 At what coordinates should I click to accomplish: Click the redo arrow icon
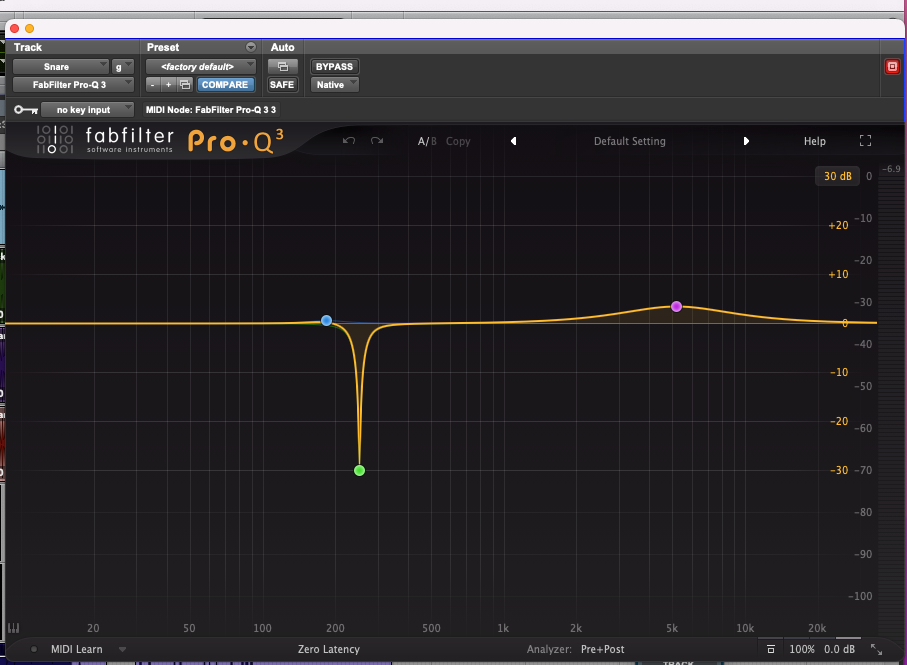coord(377,141)
